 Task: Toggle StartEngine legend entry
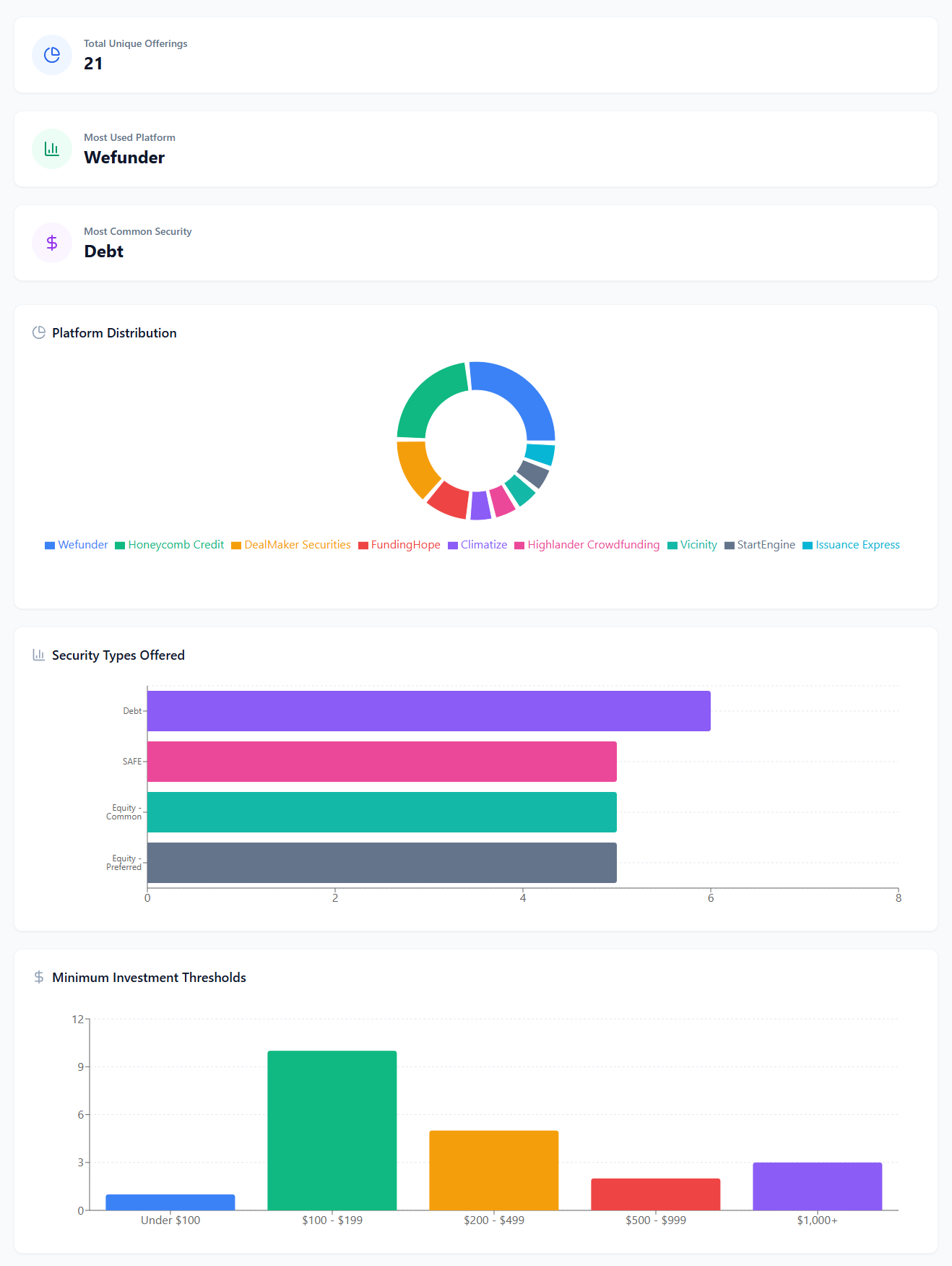coord(760,545)
